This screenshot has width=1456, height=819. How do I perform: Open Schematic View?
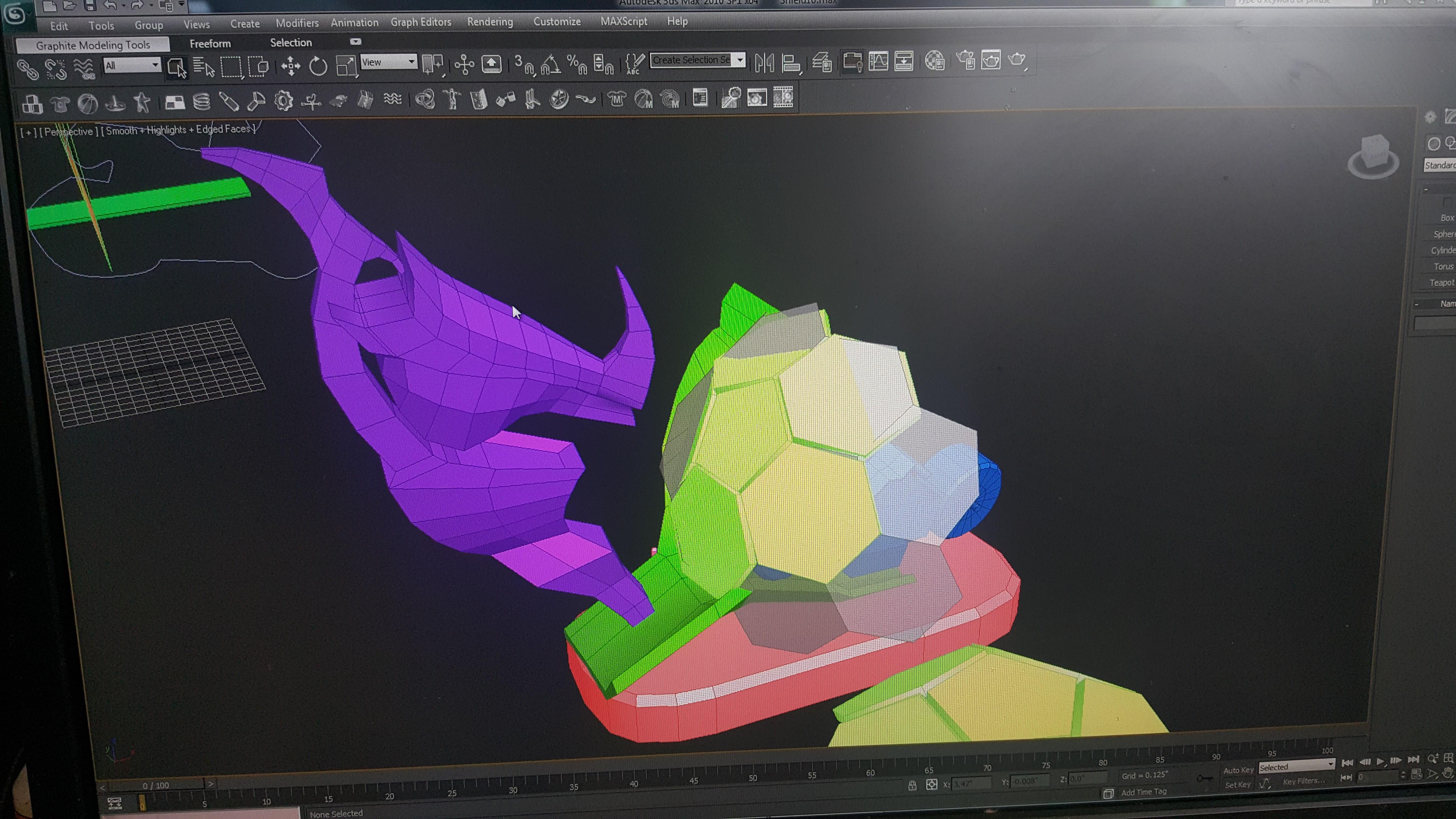click(x=904, y=61)
